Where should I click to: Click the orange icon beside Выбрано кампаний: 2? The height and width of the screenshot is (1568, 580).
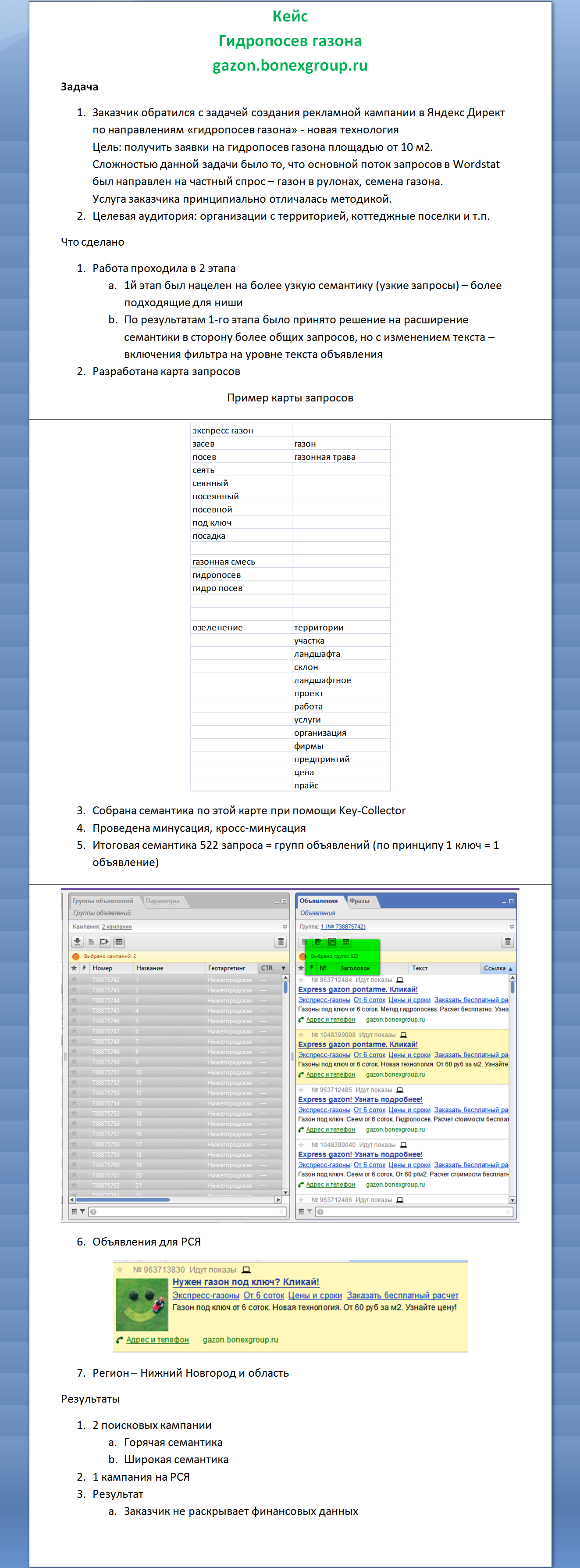coord(76,956)
